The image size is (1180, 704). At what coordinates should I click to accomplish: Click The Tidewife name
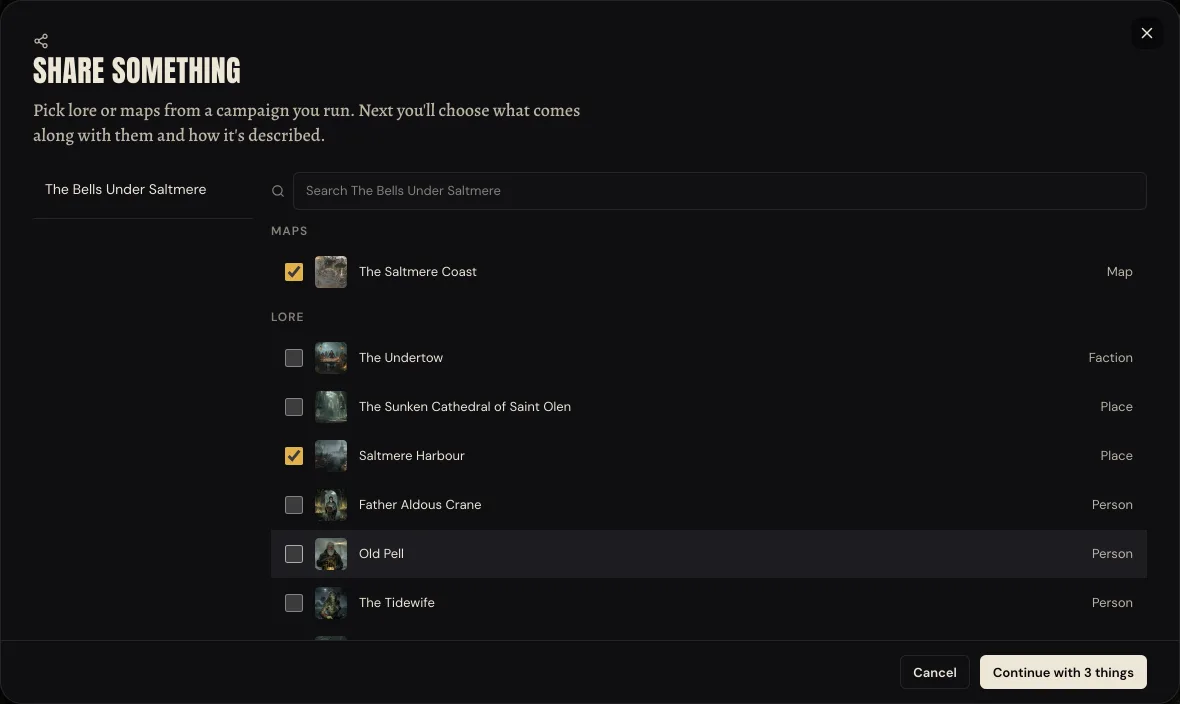[x=397, y=602]
